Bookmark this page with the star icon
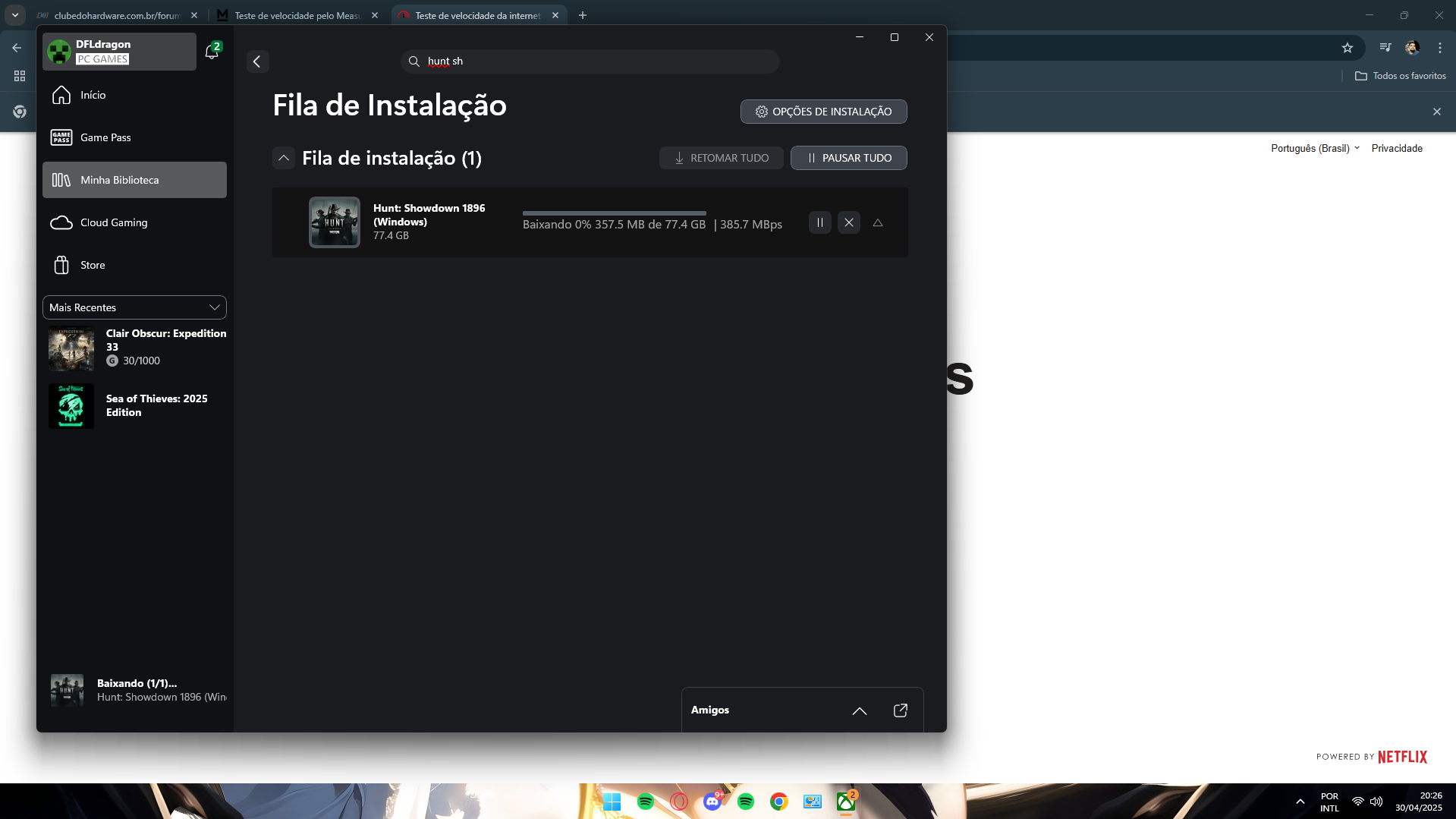 pos(1347,48)
